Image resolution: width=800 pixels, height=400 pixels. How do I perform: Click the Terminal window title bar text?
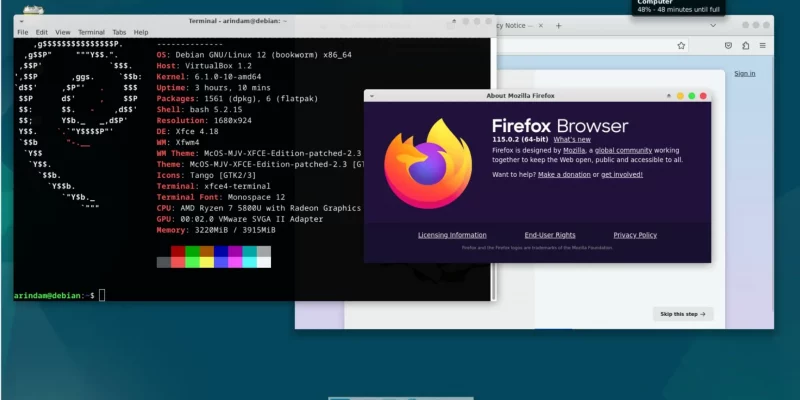click(238, 21)
